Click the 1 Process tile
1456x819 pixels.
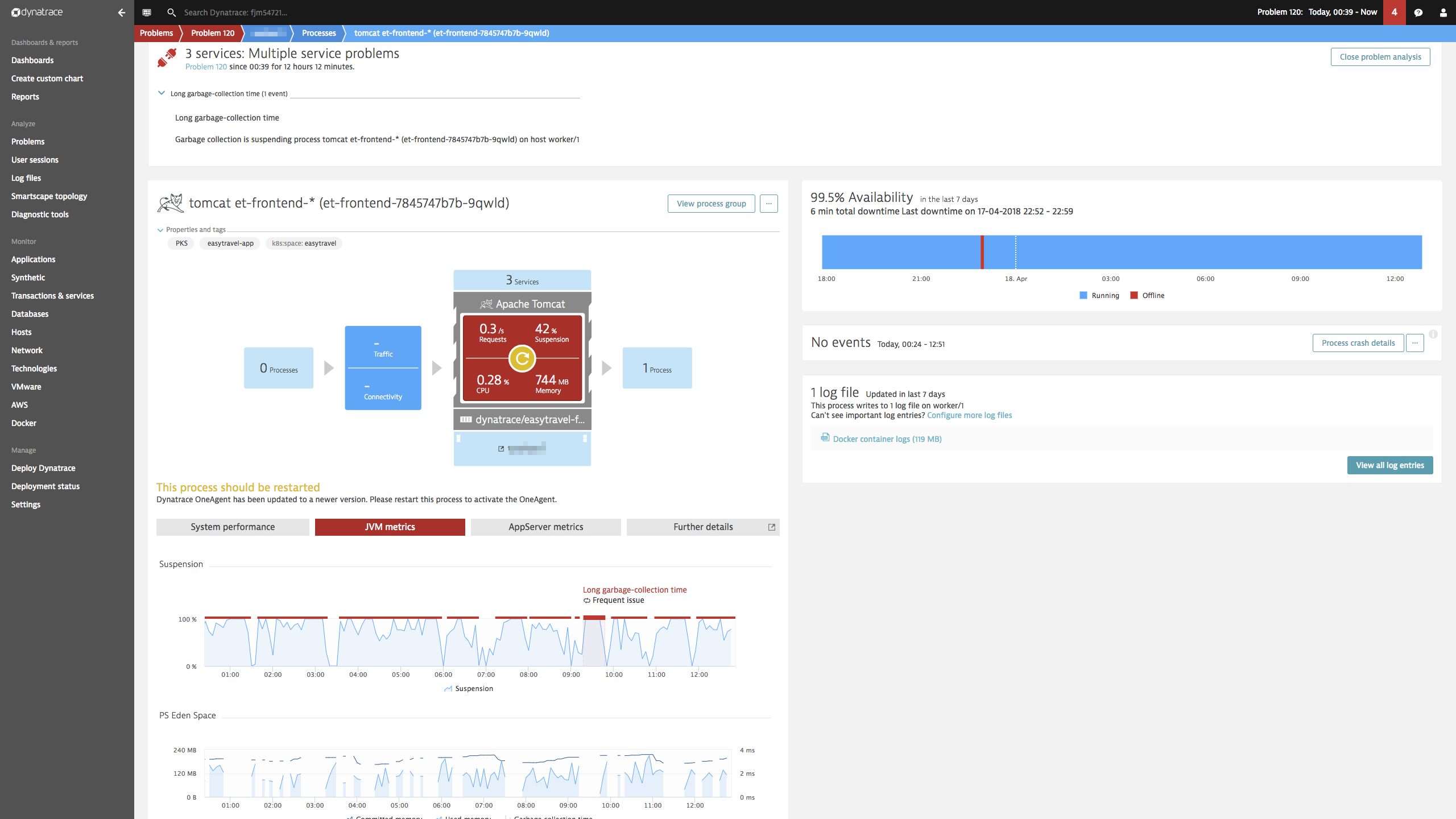click(x=657, y=368)
